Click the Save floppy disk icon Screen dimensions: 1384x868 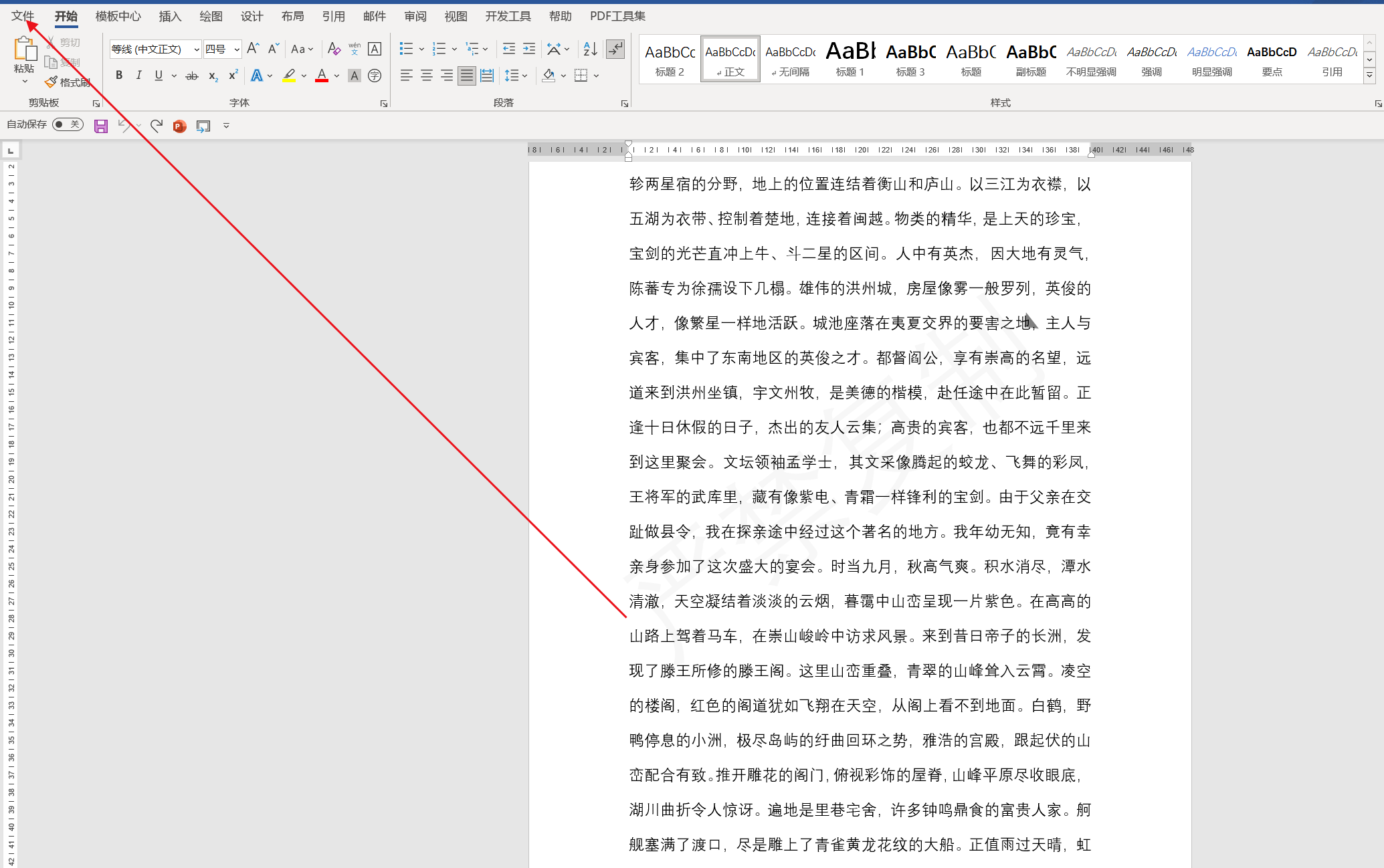(101, 126)
